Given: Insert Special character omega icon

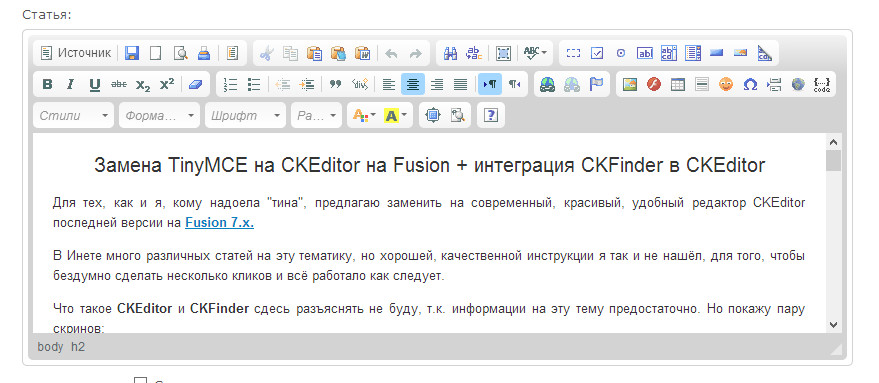Looking at the screenshot, I should [750, 84].
